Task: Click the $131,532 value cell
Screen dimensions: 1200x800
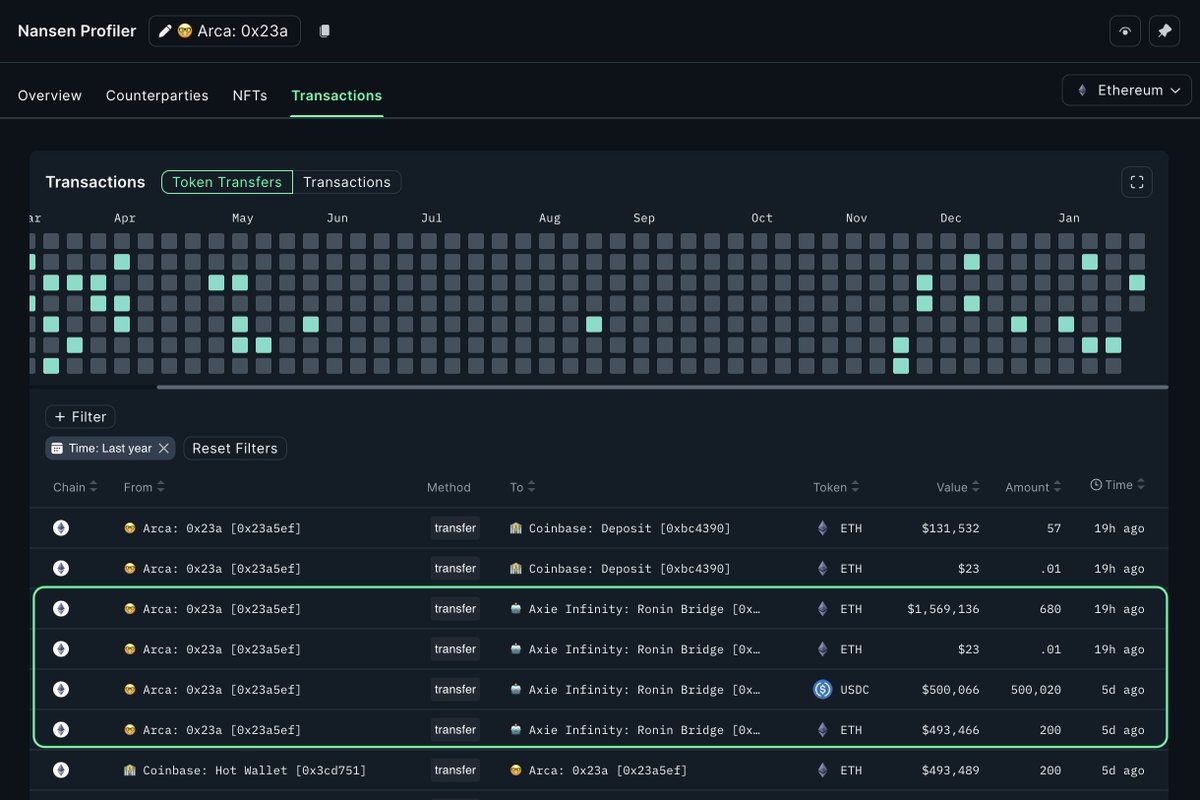Action: point(951,528)
